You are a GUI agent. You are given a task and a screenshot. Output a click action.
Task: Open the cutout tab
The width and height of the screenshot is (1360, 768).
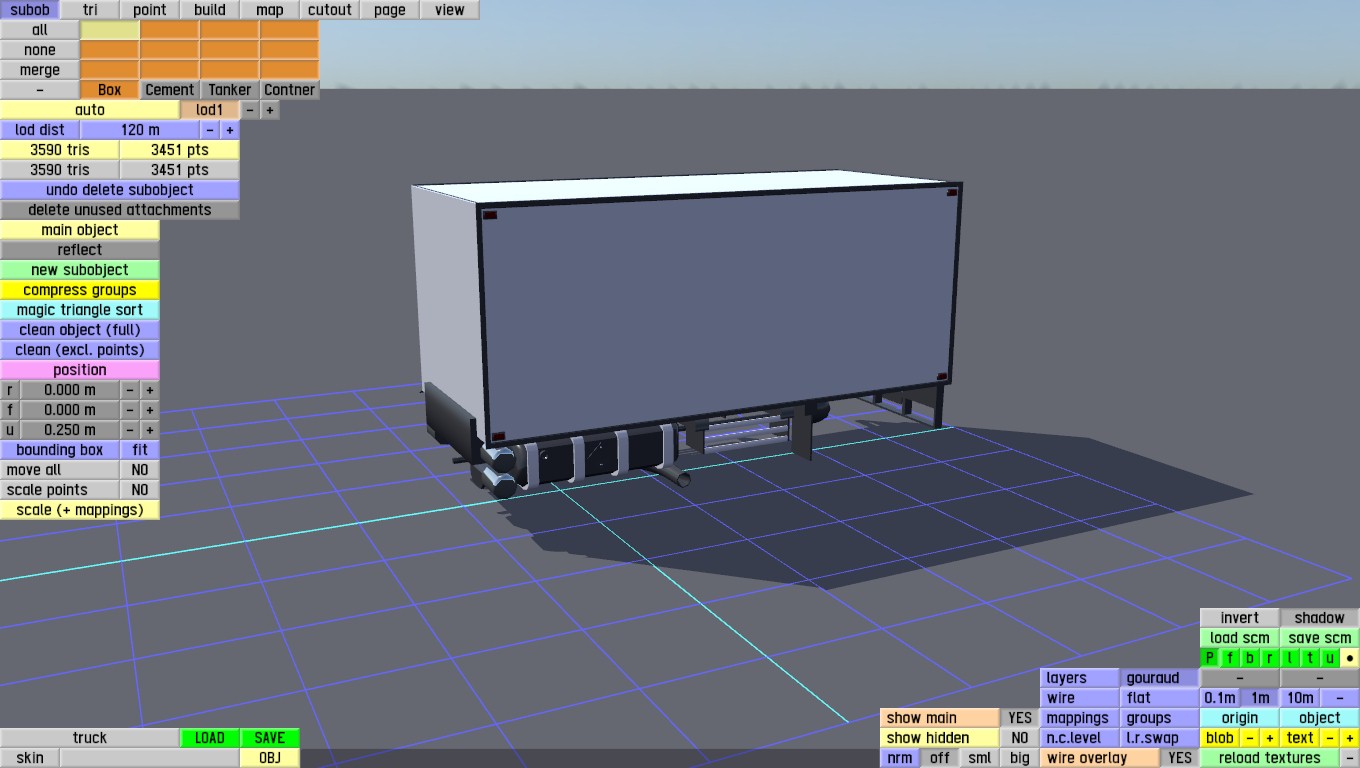click(330, 10)
